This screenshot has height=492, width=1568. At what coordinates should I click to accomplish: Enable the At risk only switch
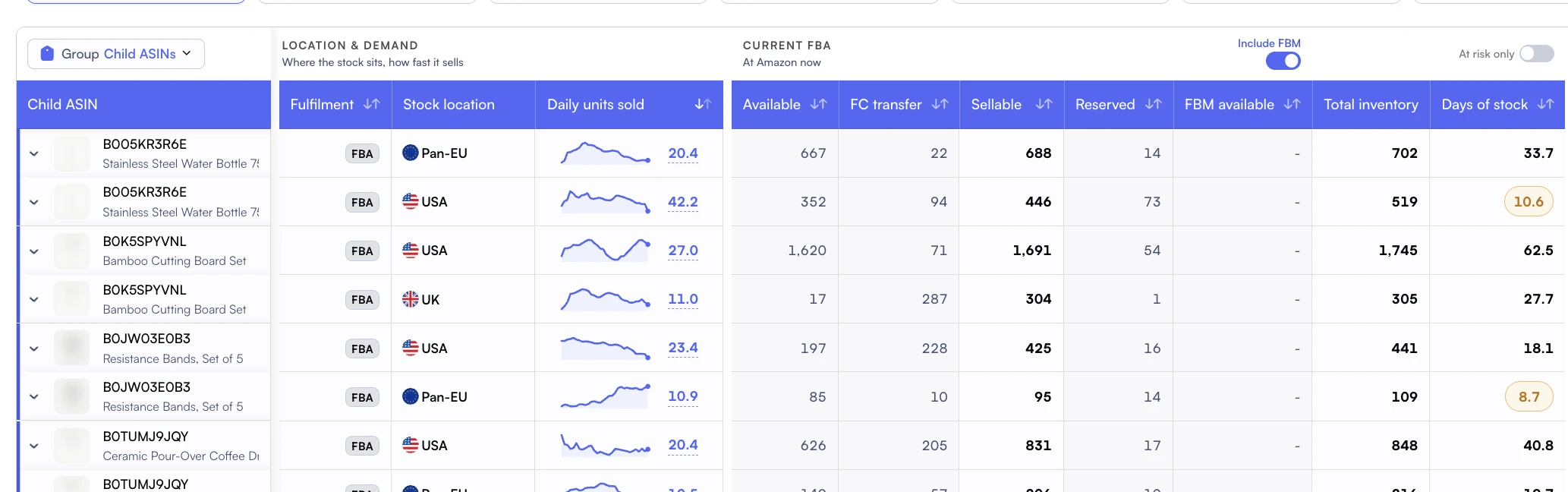click(x=1536, y=53)
